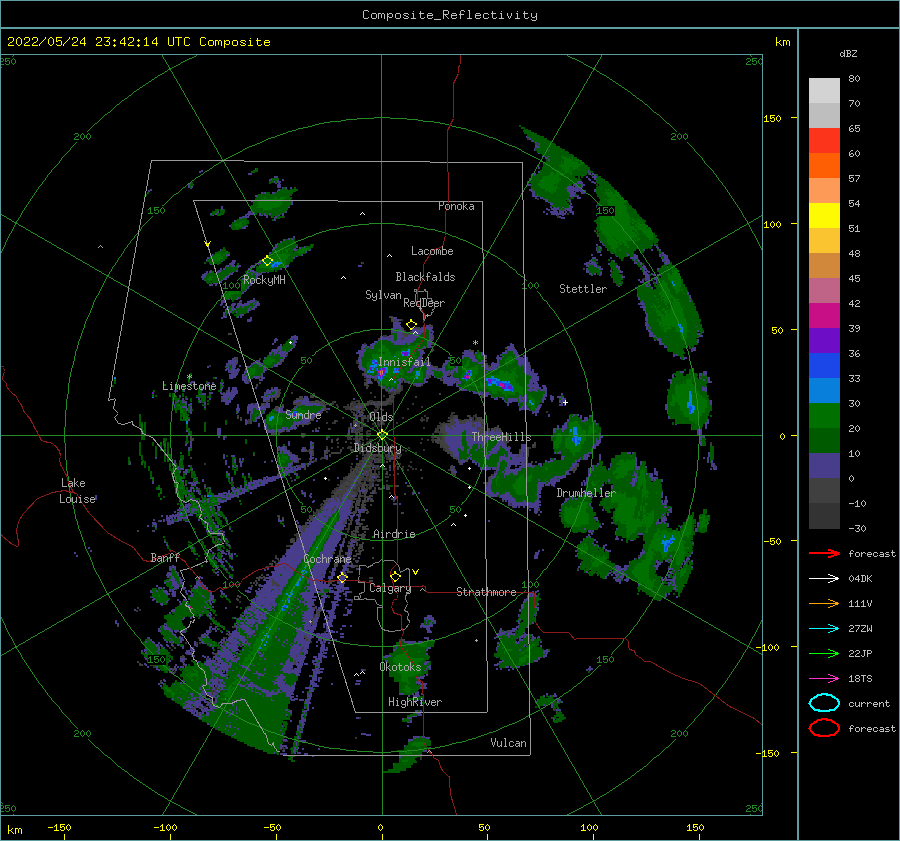
Task: Click the RockyMH label
Action: point(264,280)
